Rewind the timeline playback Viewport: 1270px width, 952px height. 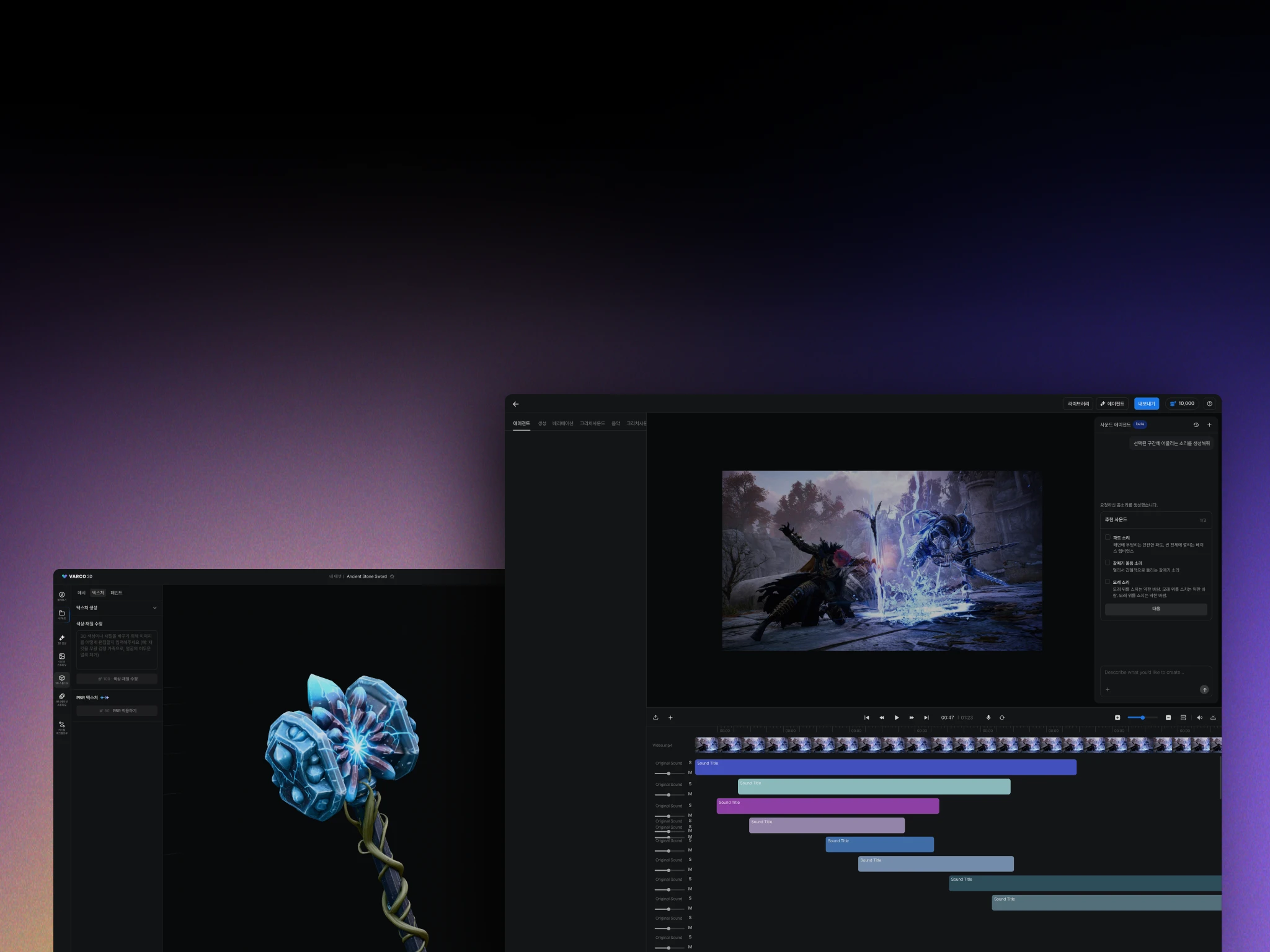point(881,718)
